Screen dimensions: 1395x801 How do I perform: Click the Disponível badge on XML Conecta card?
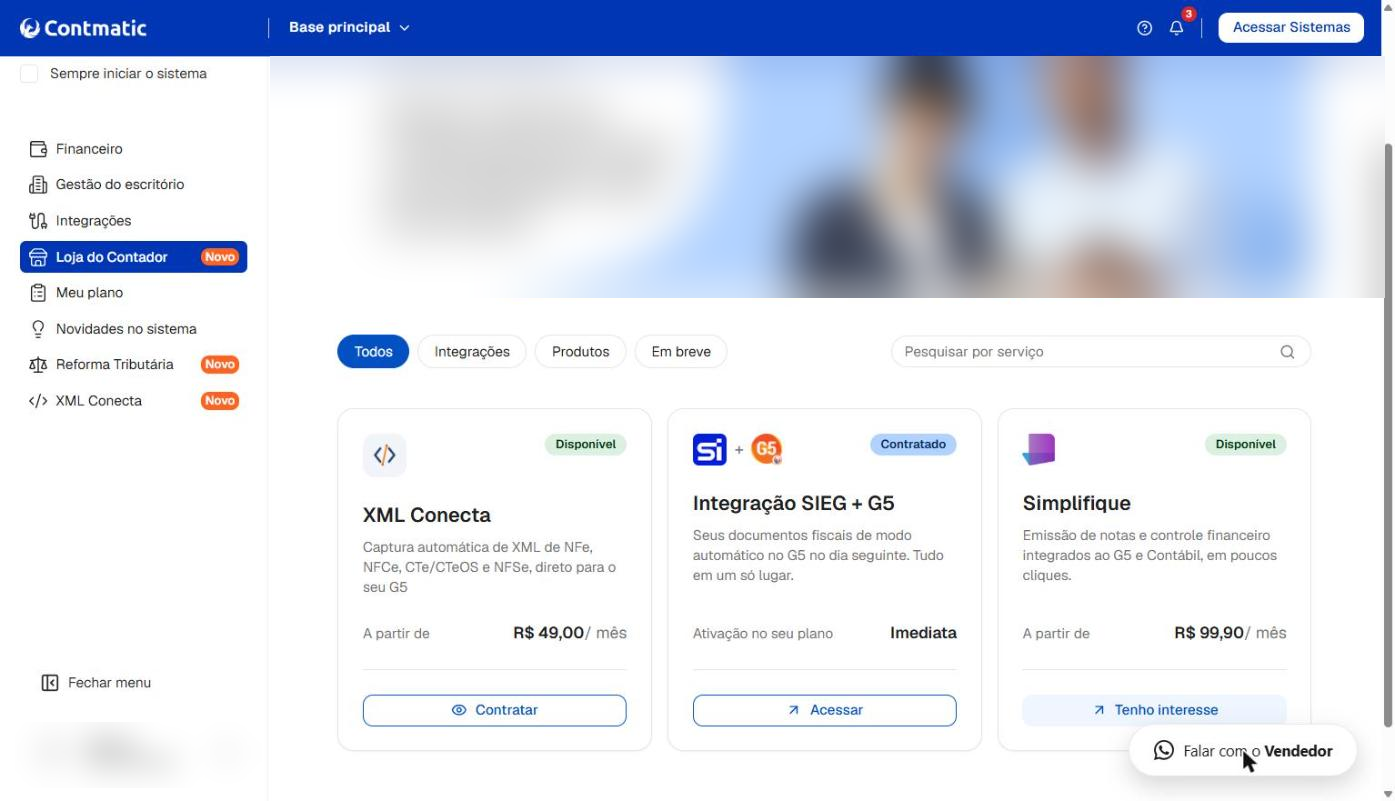(586, 444)
